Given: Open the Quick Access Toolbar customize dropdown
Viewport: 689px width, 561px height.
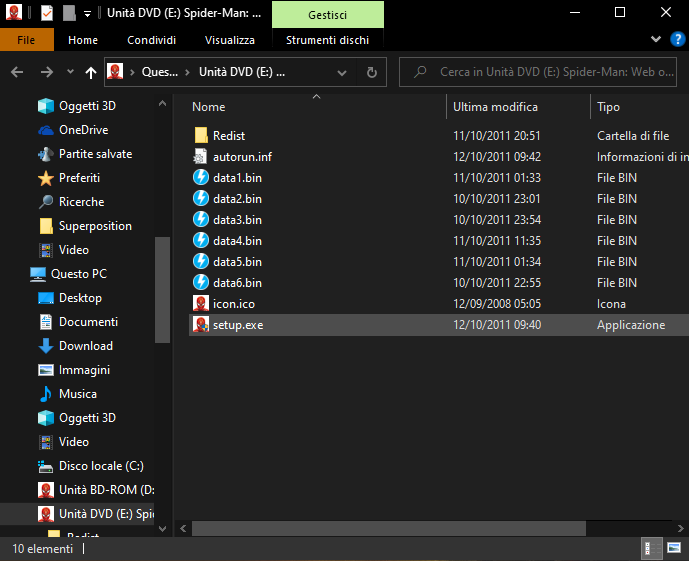Looking at the screenshot, I should click(x=88, y=13).
